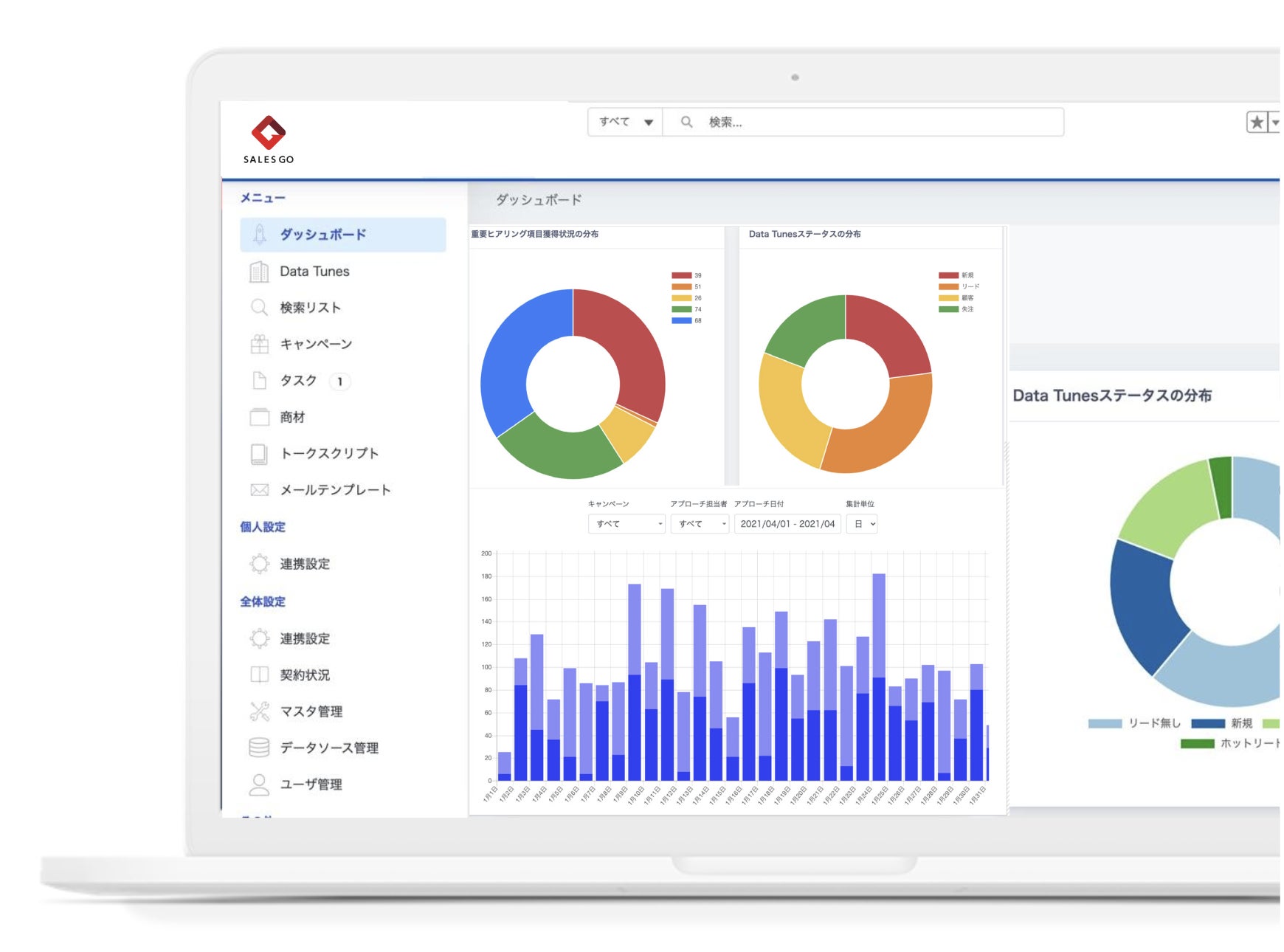Click the yellow 顧客 legend swatch
The width and height of the screenshot is (1284, 952).
coord(948,298)
